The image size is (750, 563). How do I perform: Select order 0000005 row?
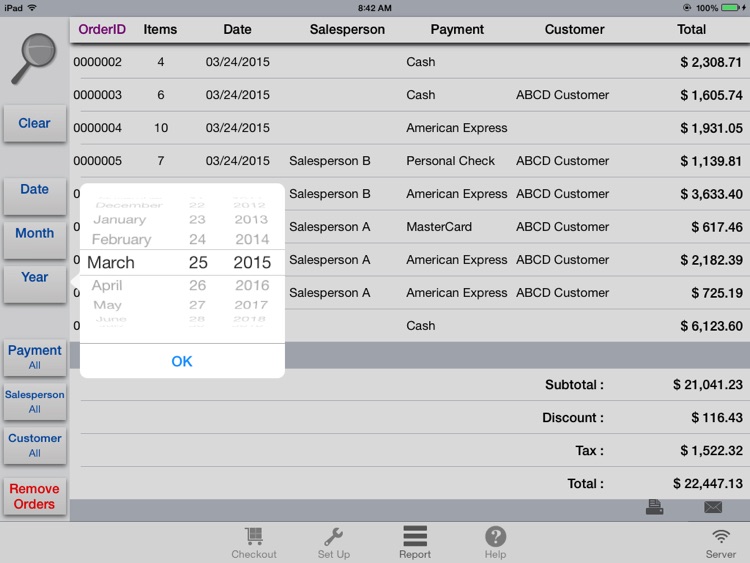pos(410,161)
